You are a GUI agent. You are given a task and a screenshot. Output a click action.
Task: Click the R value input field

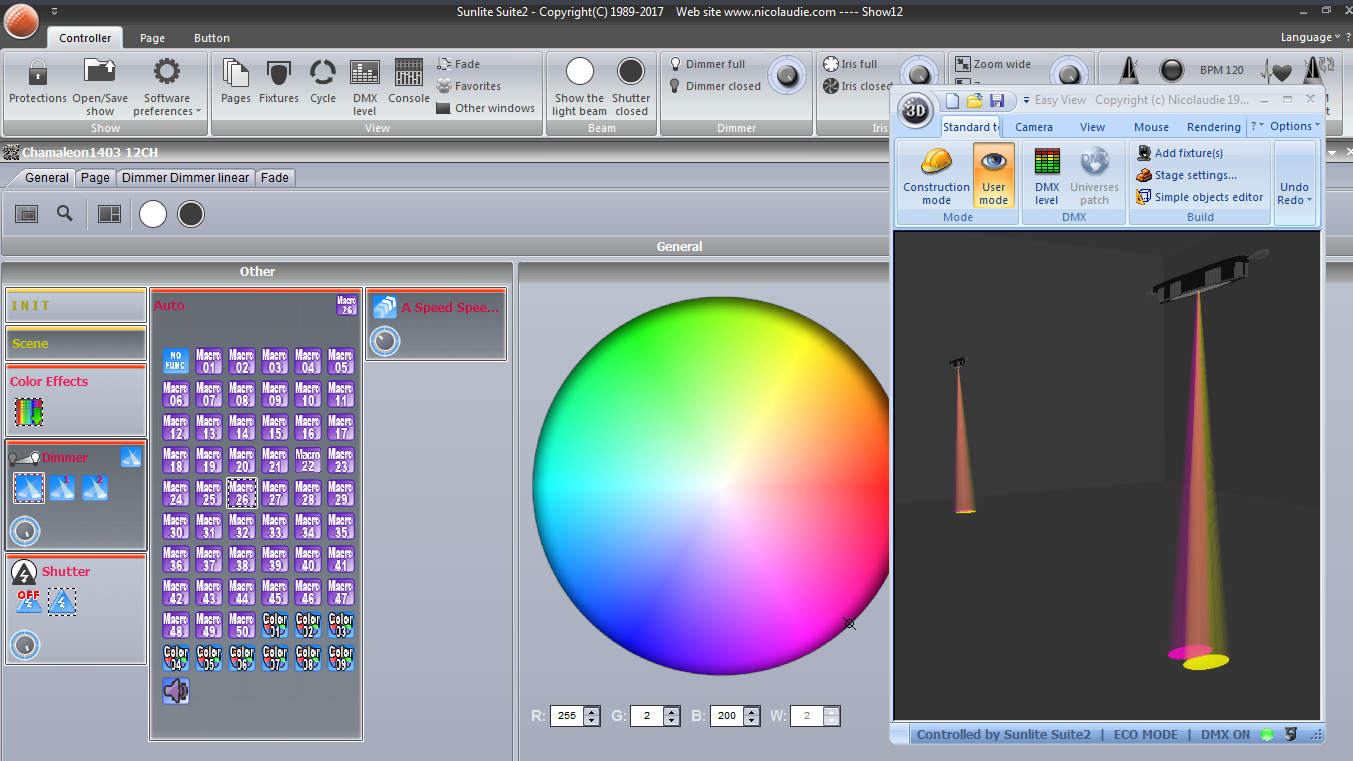pos(567,716)
